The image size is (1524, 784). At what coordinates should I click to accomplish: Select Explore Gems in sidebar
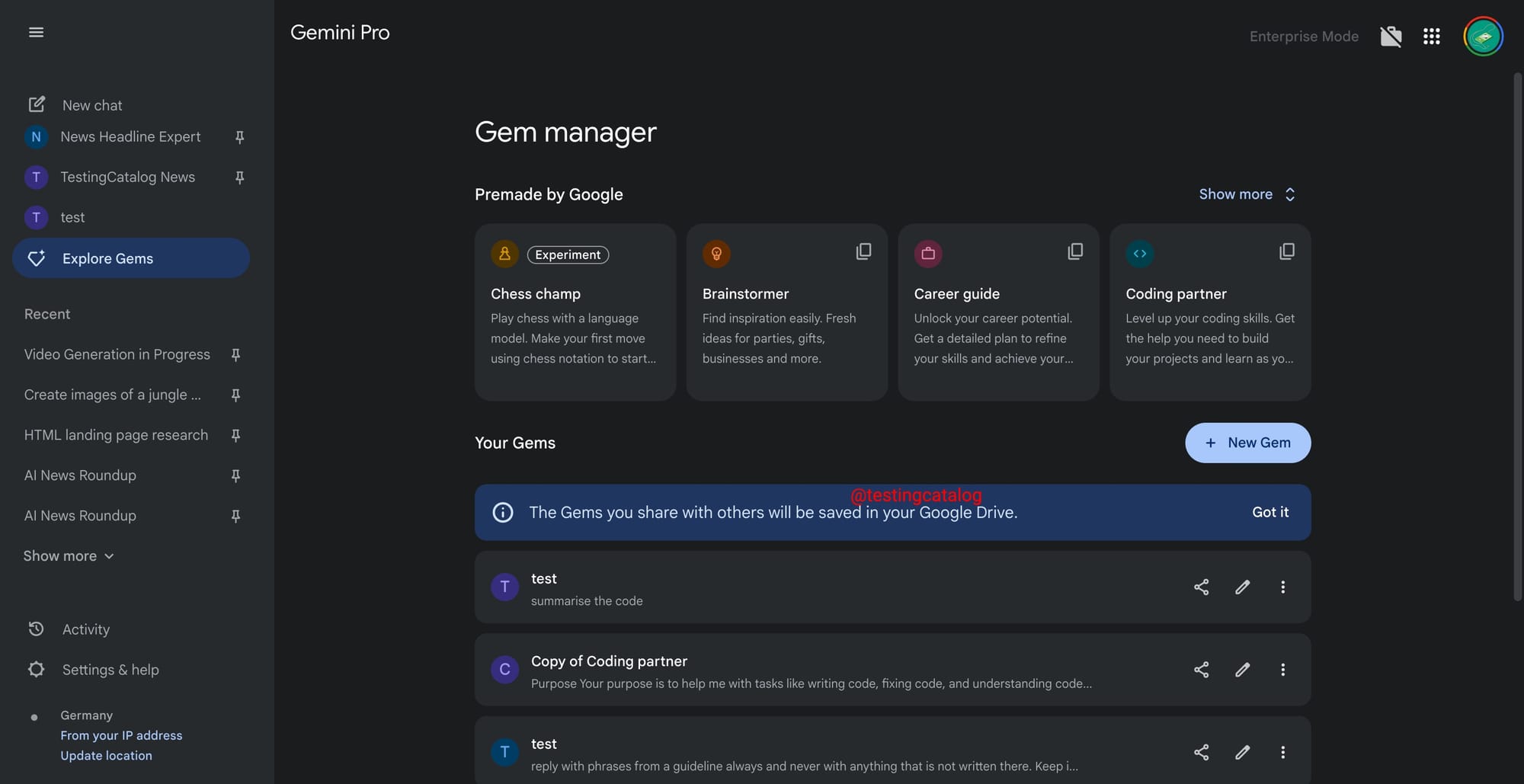click(x=130, y=258)
